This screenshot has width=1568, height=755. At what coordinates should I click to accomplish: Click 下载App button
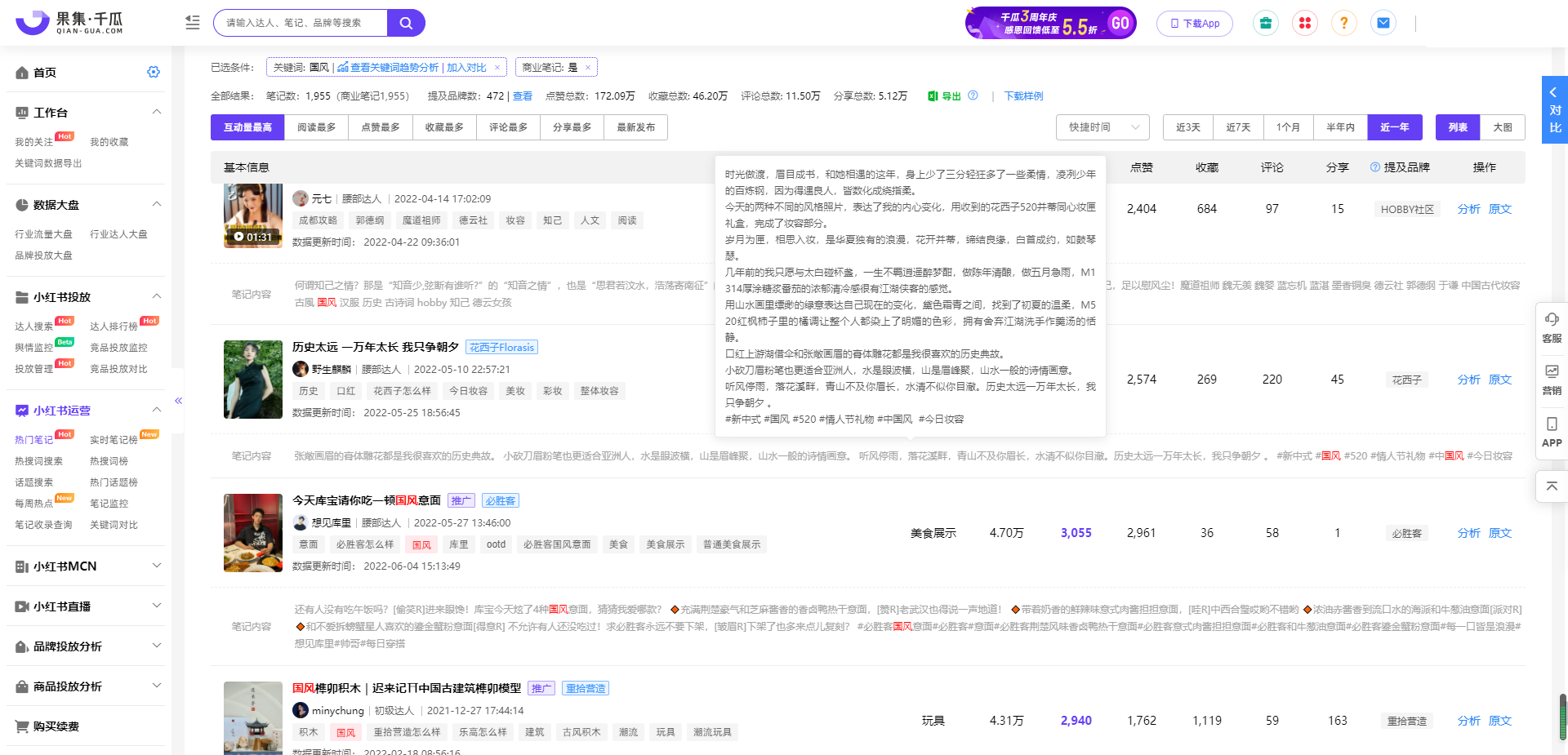(x=1195, y=24)
